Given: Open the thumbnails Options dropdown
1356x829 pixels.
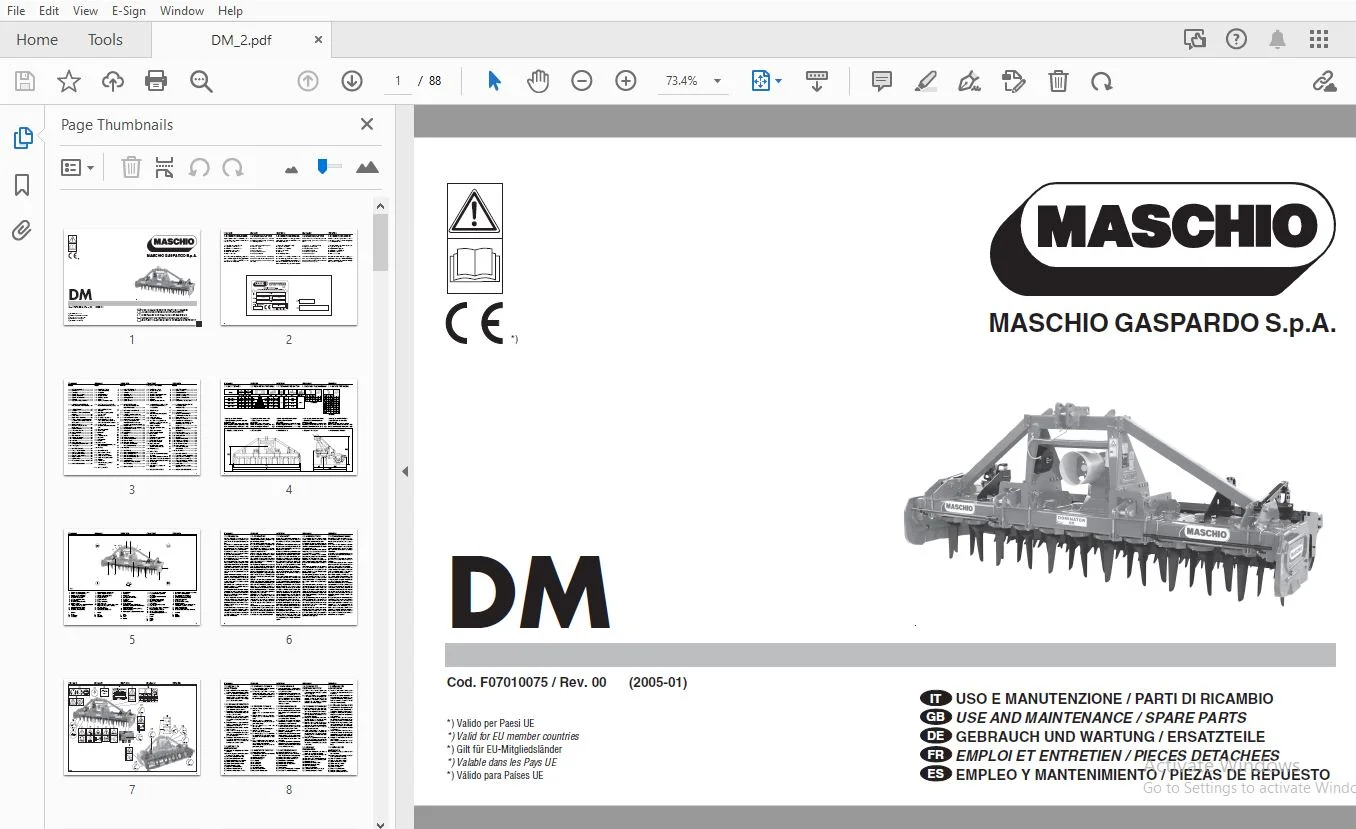Looking at the screenshot, I should tap(77, 168).
